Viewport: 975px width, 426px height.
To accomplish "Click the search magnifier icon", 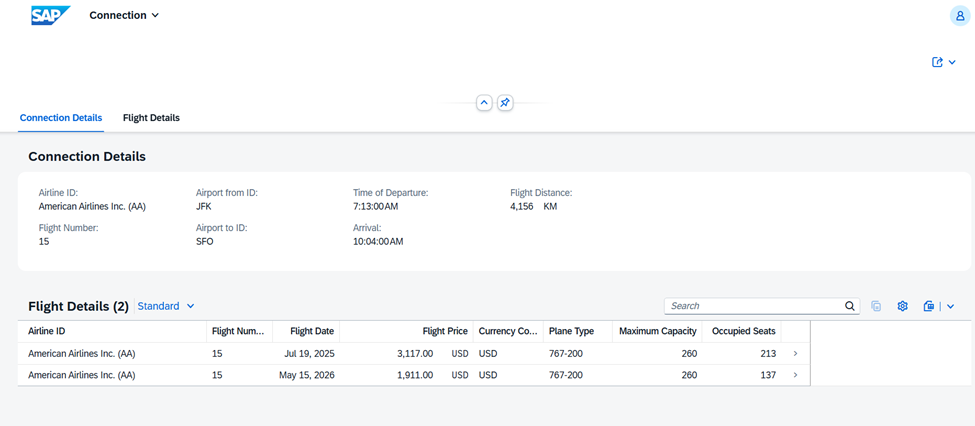I will [x=850, y=306].
